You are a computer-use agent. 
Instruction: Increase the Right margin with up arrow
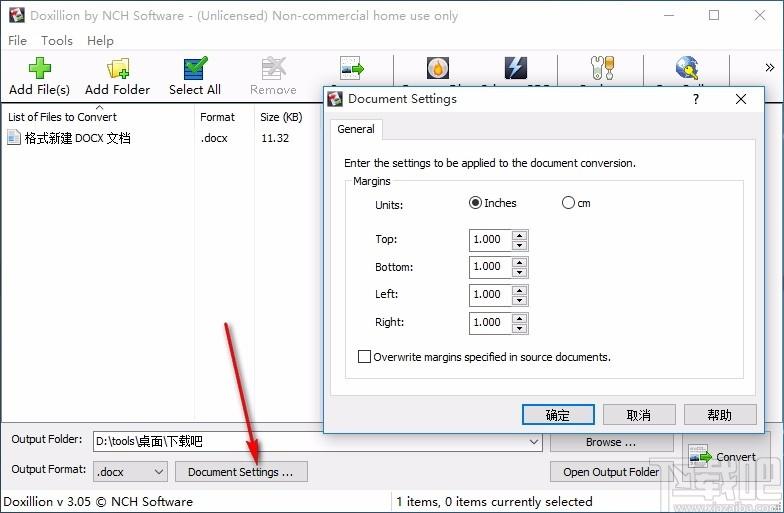[520, 318]
